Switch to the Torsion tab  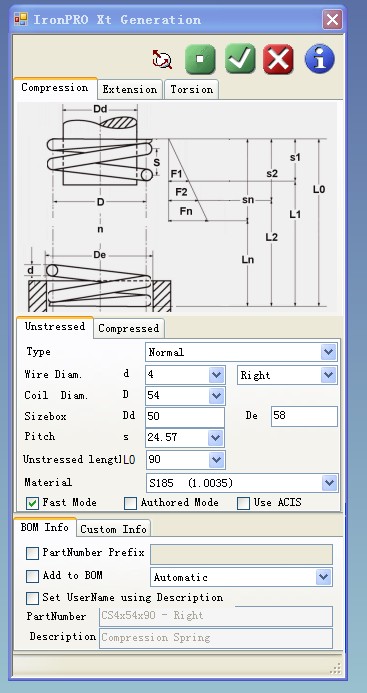pos(191,89)
